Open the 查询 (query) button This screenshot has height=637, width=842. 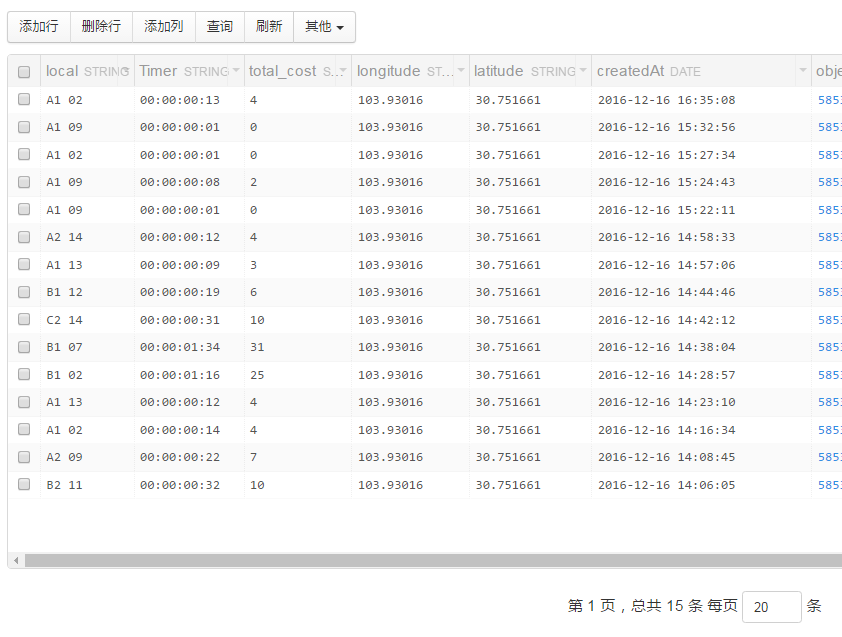pos(220,26)
